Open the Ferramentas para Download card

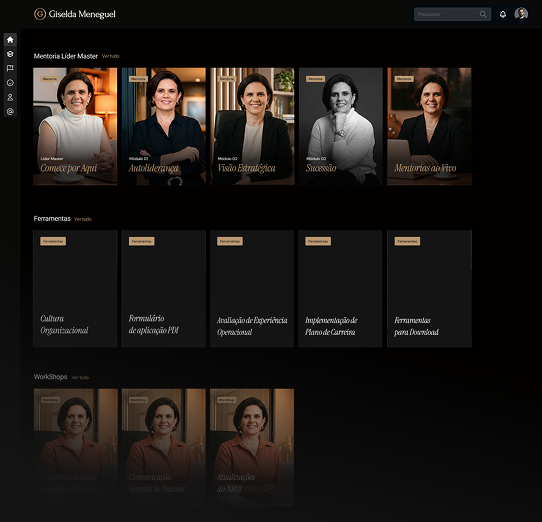point(429,289)
